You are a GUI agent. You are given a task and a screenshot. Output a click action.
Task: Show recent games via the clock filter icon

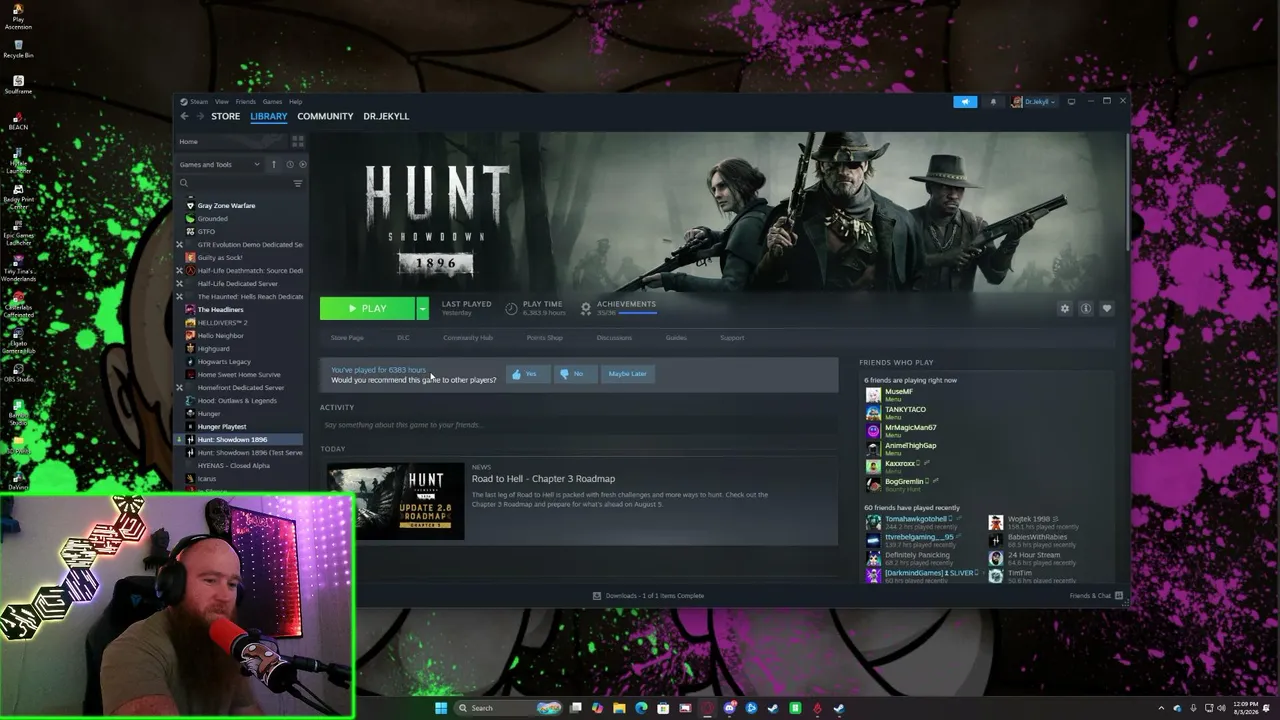coord(290,164)
